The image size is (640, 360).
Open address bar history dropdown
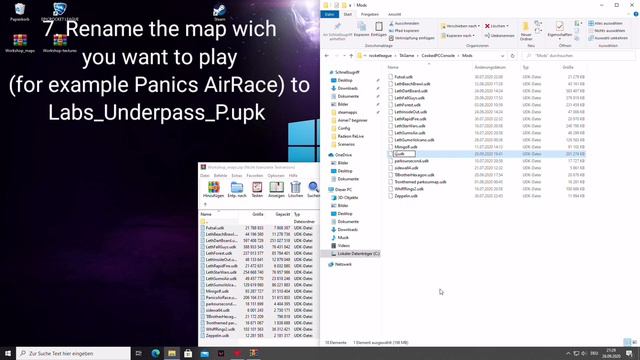coord(502,56)
